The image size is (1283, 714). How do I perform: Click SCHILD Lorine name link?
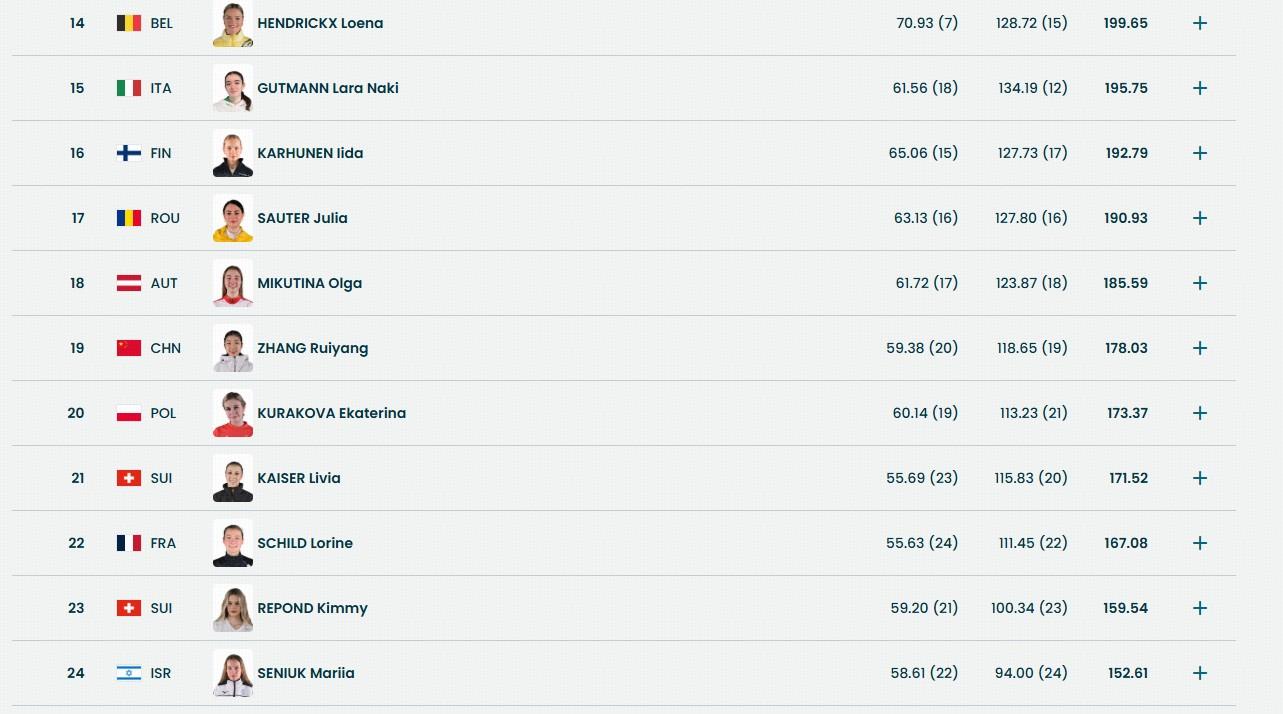coord(305,543)
